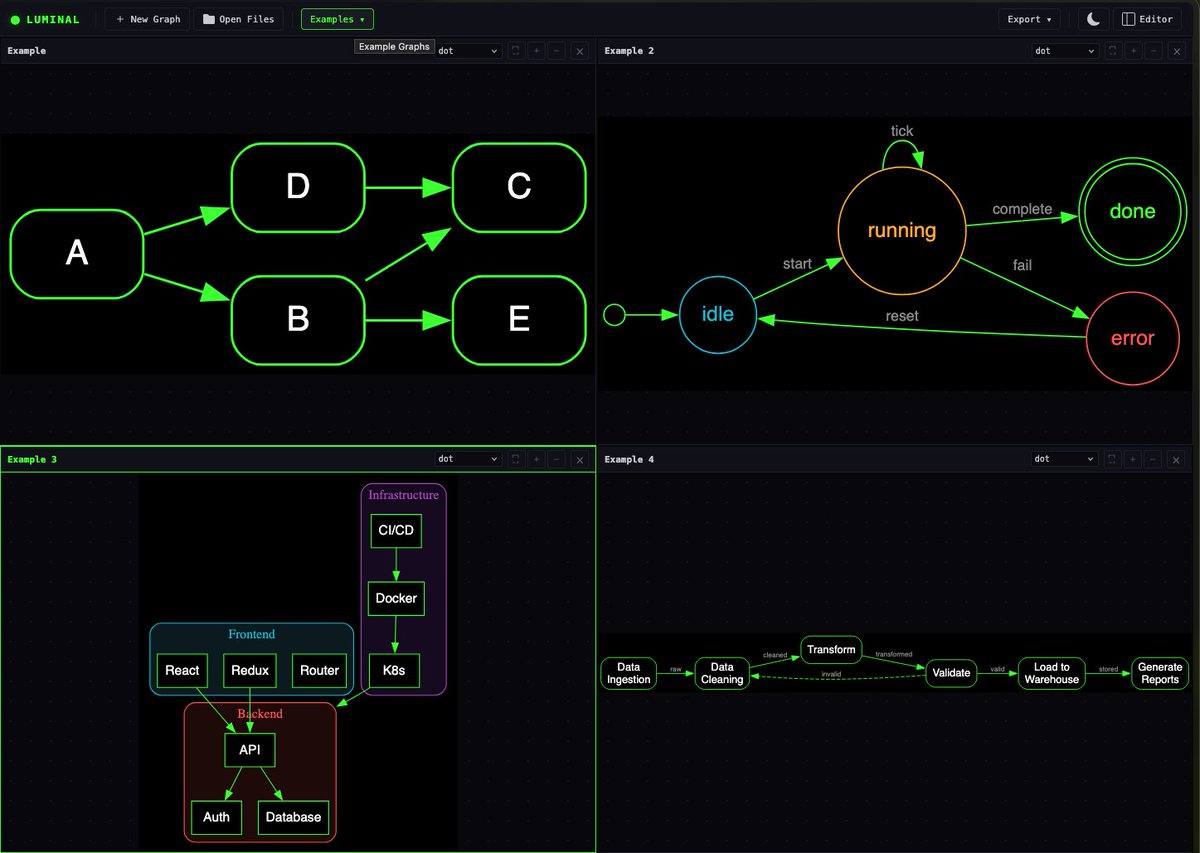This screenshot has height=853, width=1200.
Task: Close the Example 3 panel
Action: click(x=579, y=459)
